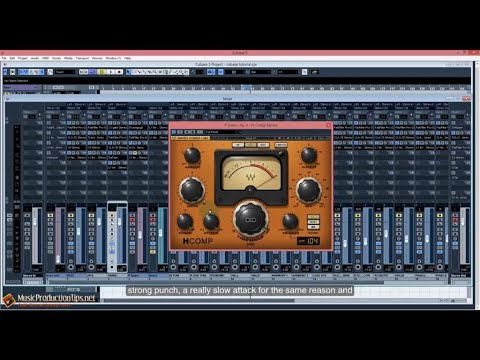
Task: Open the Help menu
Action: click(127, 58)
